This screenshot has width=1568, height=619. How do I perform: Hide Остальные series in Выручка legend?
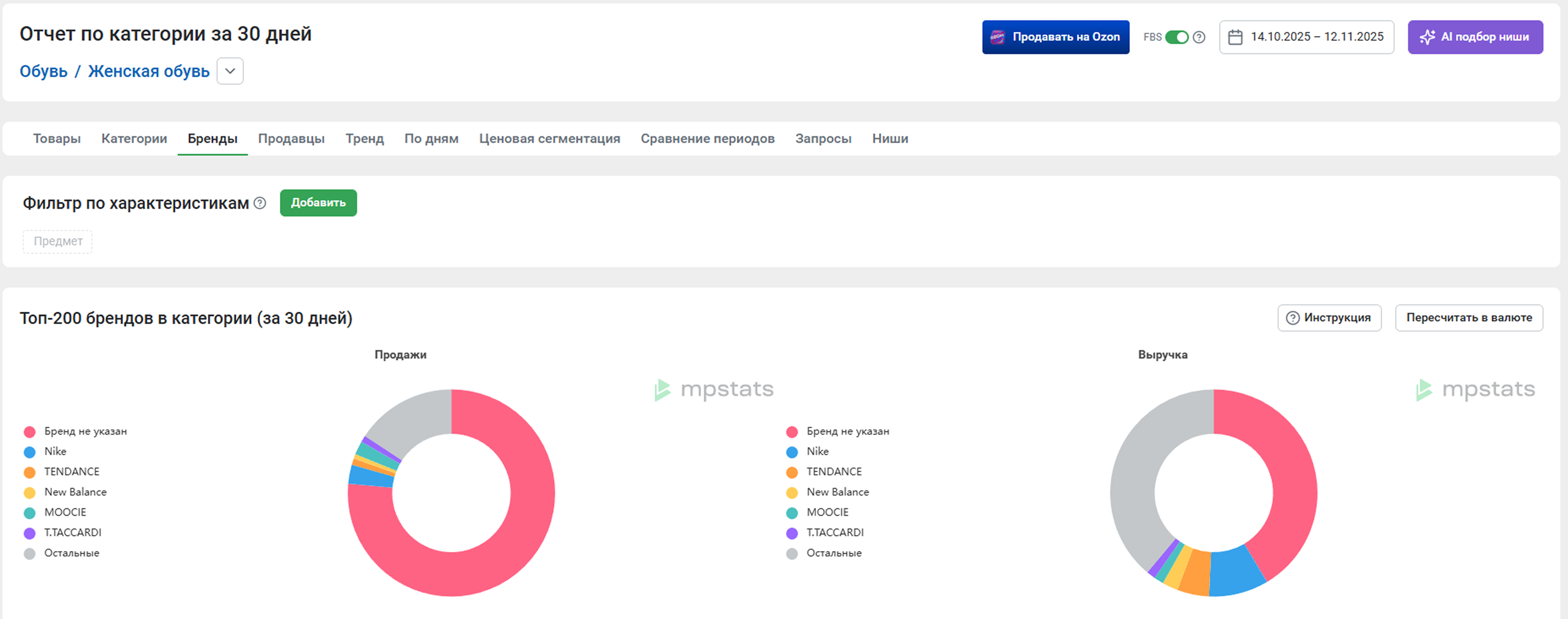834,553
